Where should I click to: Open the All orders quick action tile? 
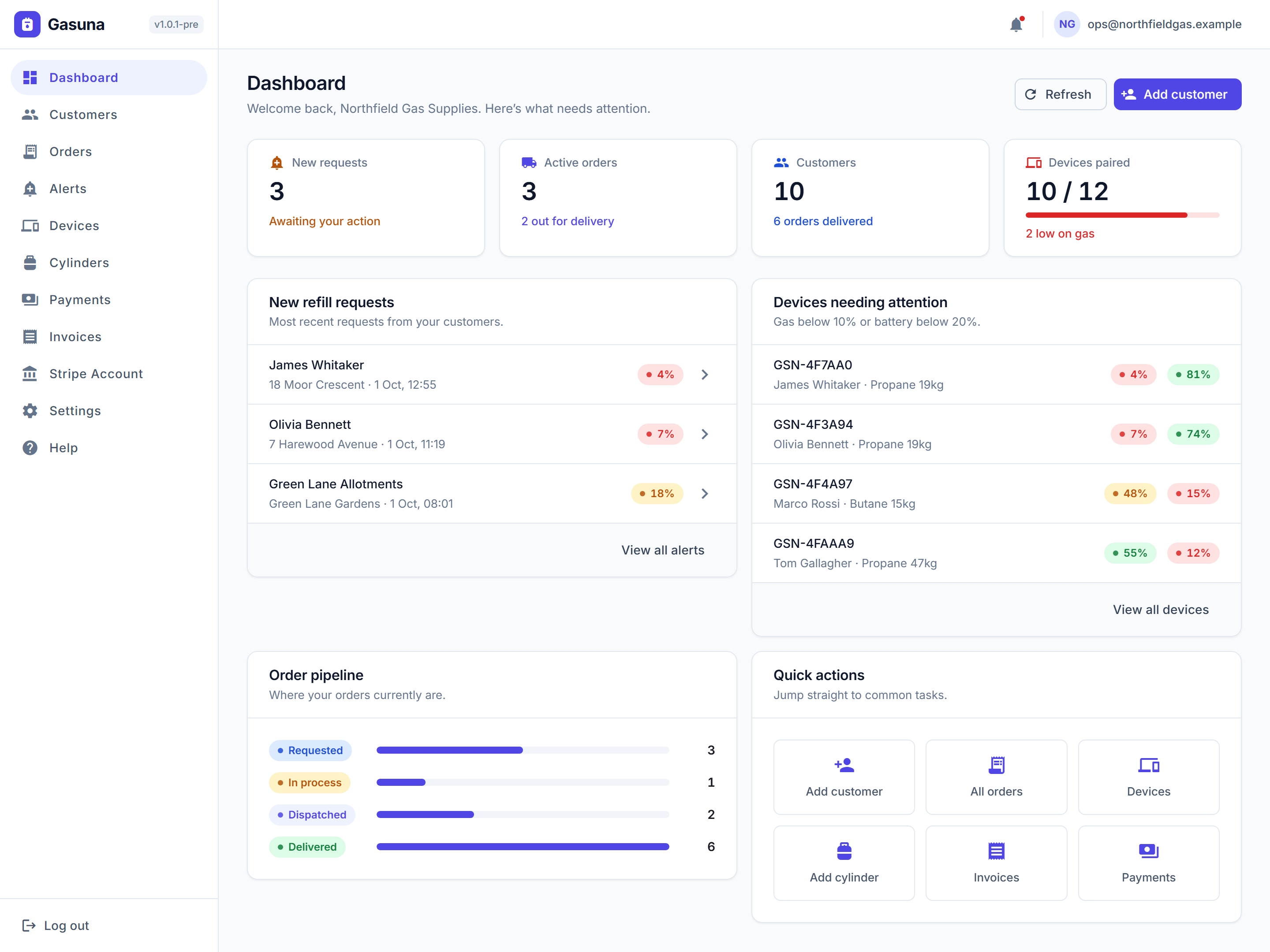[x=996, y=777]
